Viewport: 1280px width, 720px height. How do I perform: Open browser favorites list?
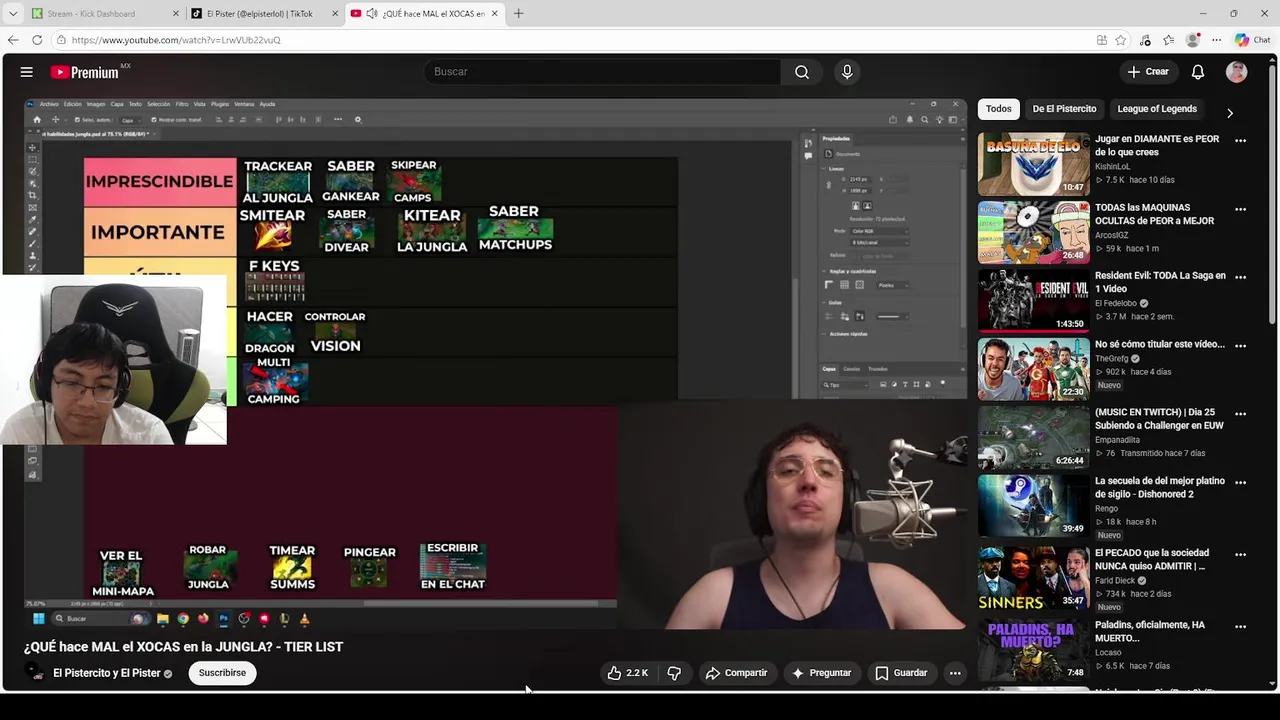1168,40
